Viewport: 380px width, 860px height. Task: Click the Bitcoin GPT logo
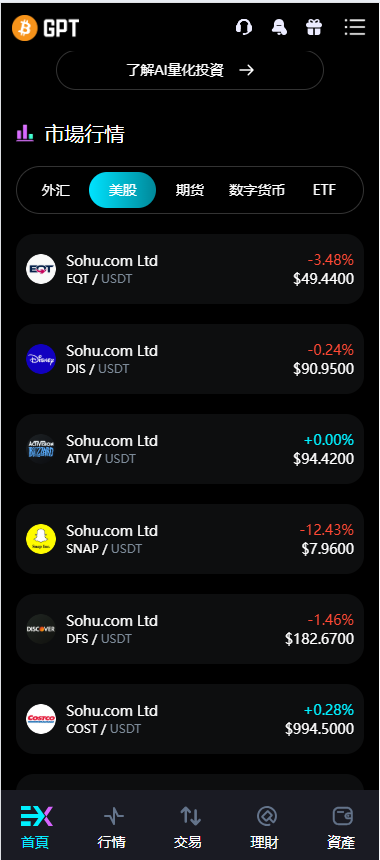coord(46,27)
